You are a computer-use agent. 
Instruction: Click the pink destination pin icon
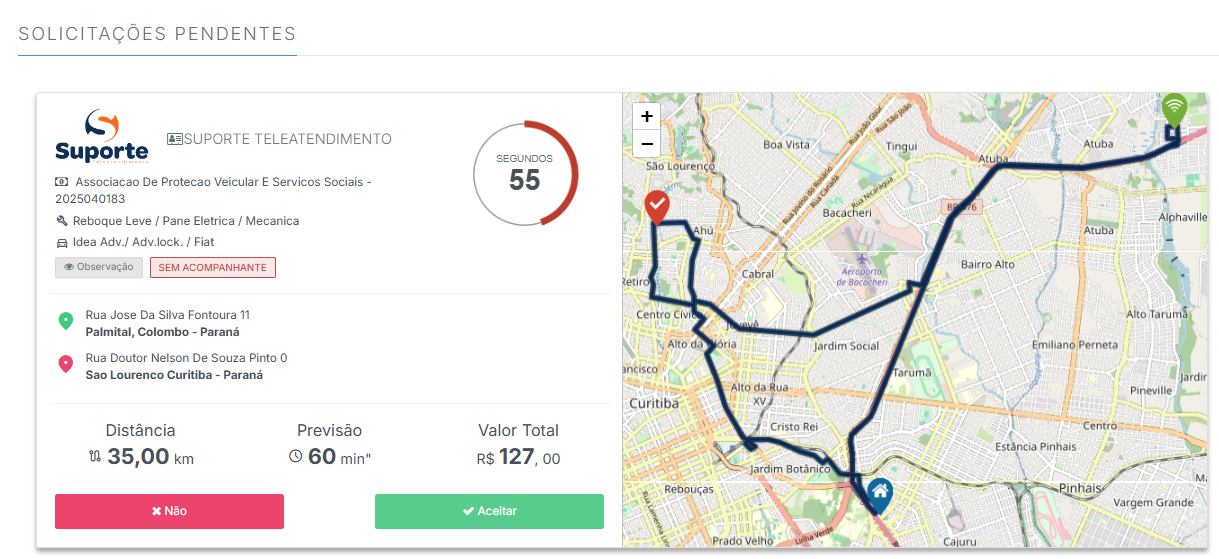66,364
